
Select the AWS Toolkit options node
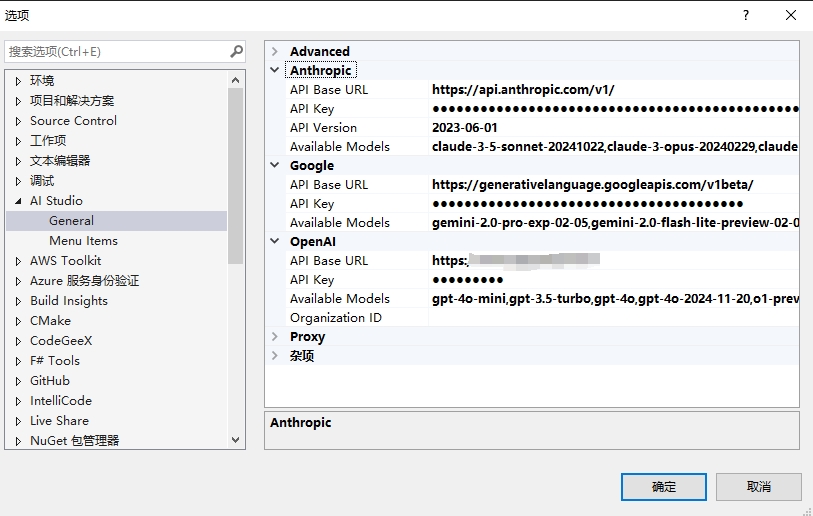point(65,261)
